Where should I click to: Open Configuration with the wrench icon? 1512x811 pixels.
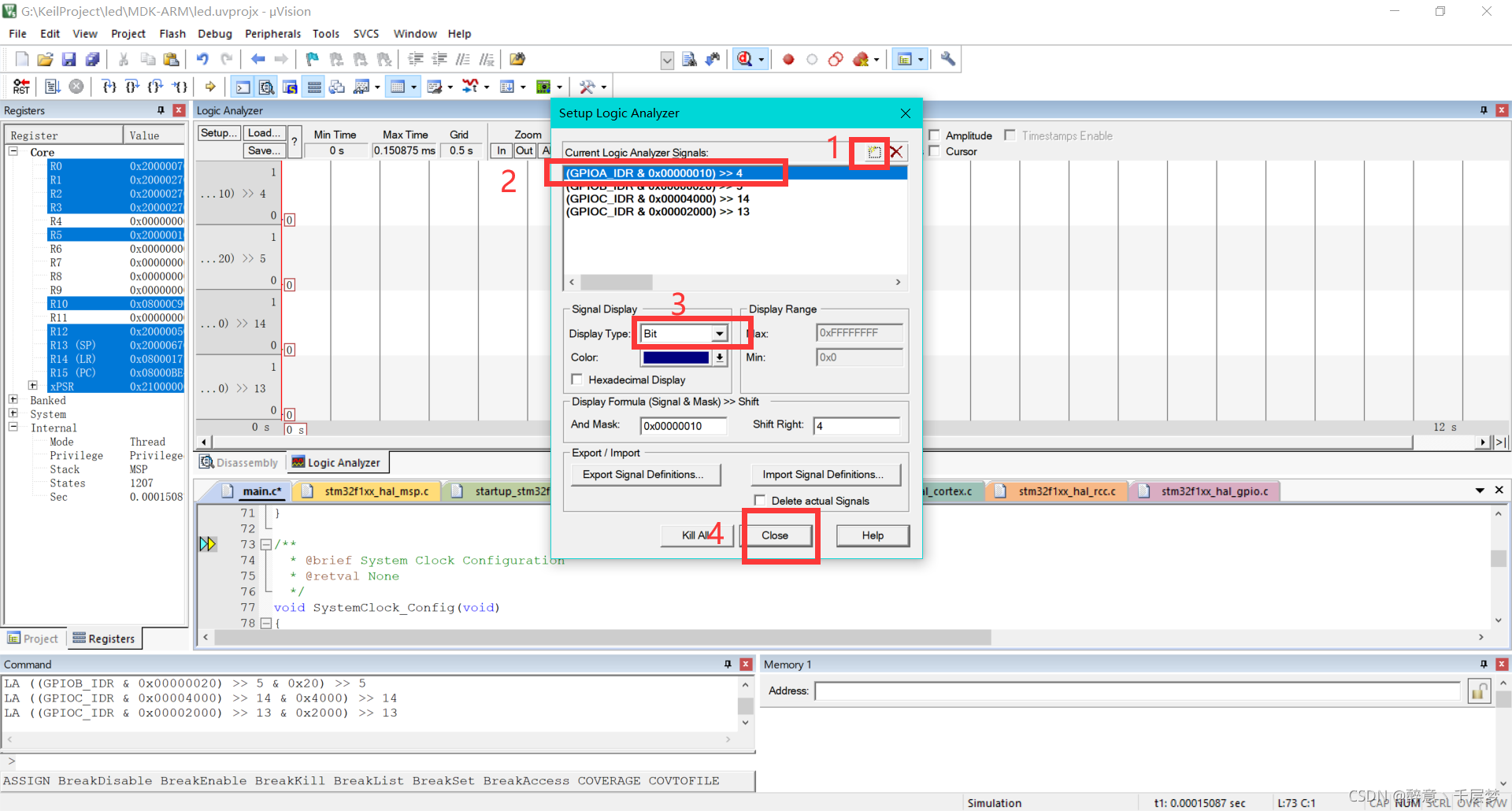click(947, 59)
